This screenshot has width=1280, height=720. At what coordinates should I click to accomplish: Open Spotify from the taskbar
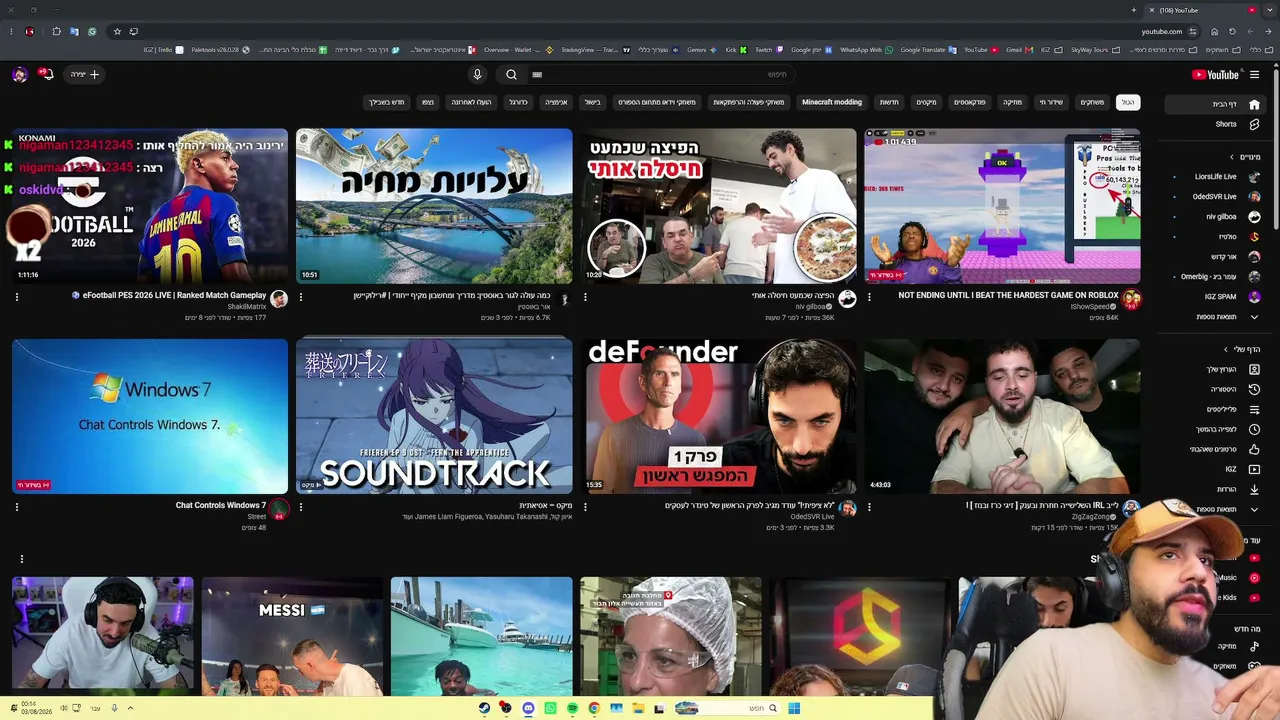click(572, 708)
